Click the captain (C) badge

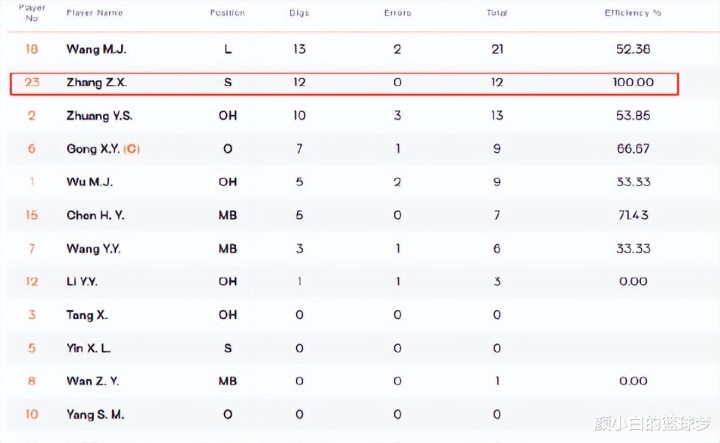pos(133,149)
